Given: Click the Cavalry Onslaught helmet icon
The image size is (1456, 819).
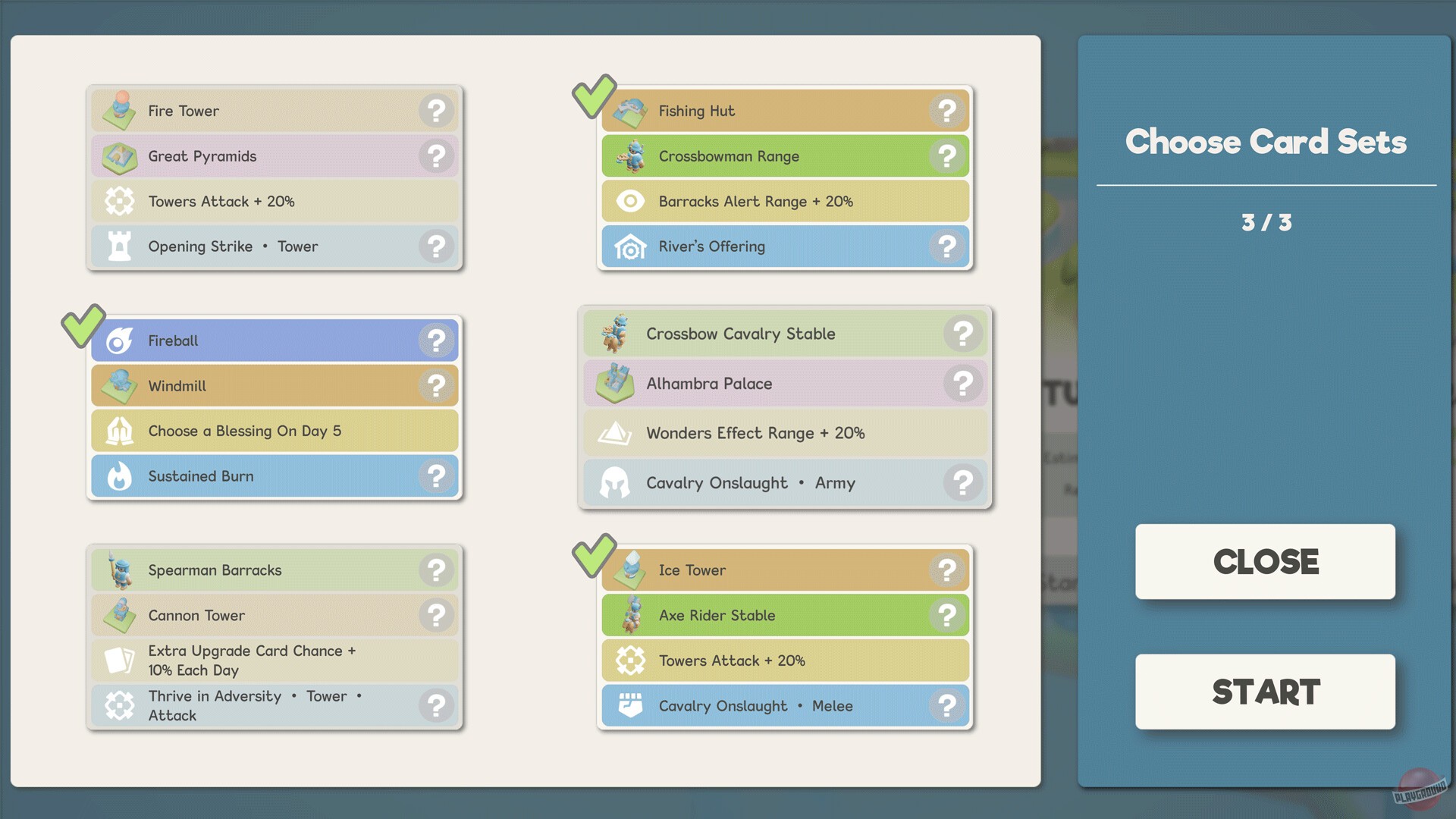Looking at the screenshot, I should (615, 483).
